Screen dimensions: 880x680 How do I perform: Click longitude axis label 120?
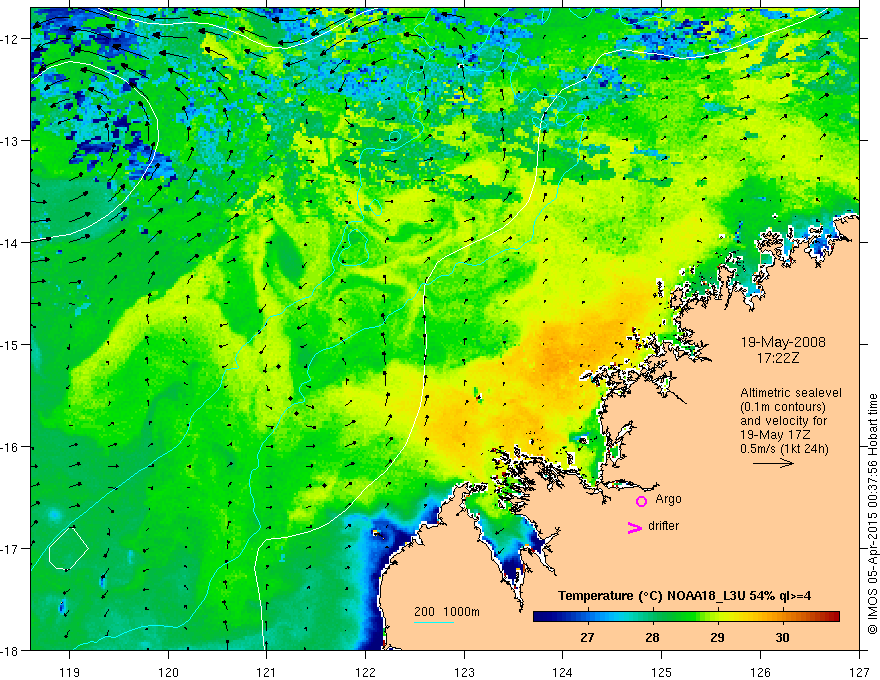point(168,672)
